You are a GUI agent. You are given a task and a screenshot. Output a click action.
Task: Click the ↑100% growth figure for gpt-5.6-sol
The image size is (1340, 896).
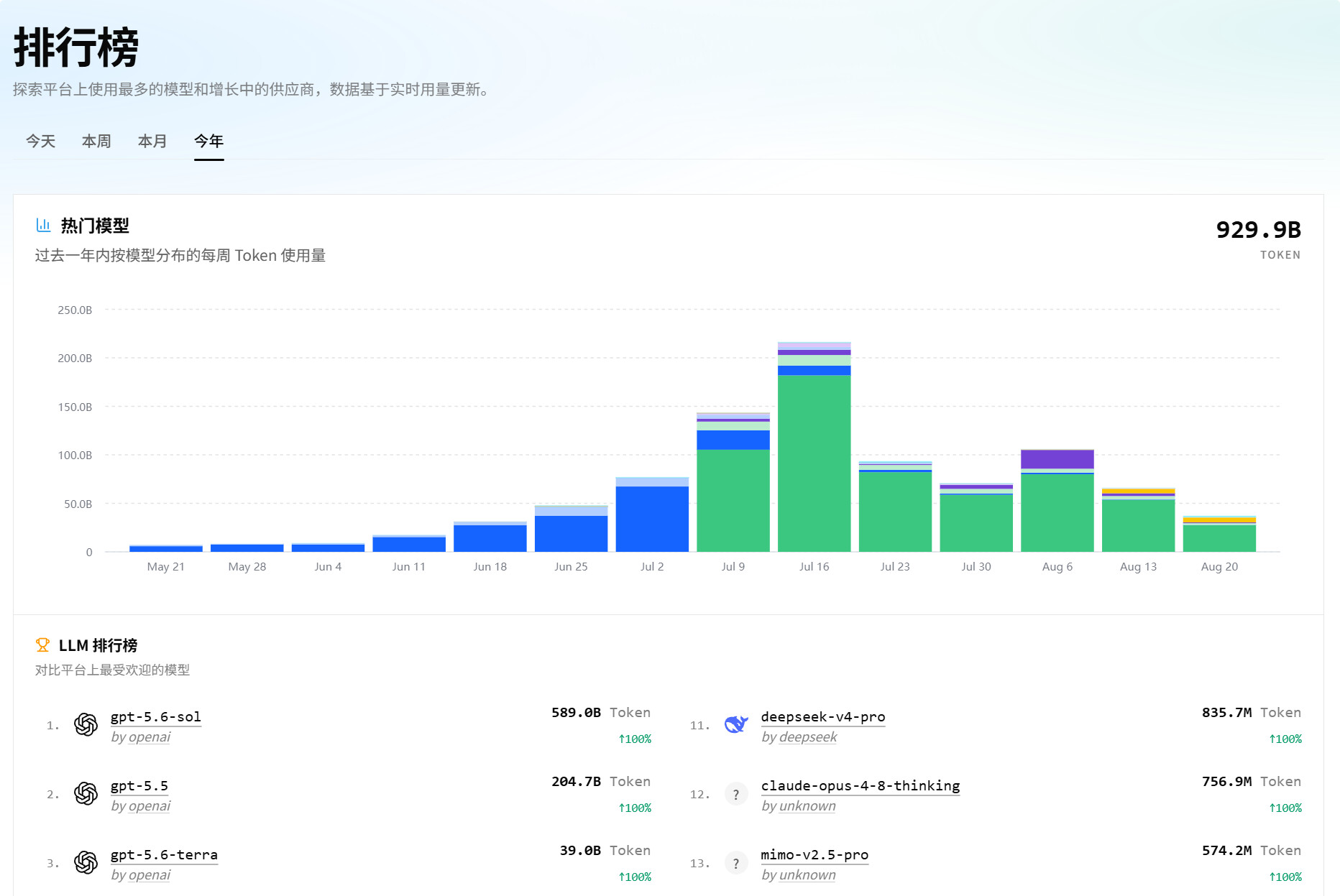pyautogui.click(x=635, y=739)
